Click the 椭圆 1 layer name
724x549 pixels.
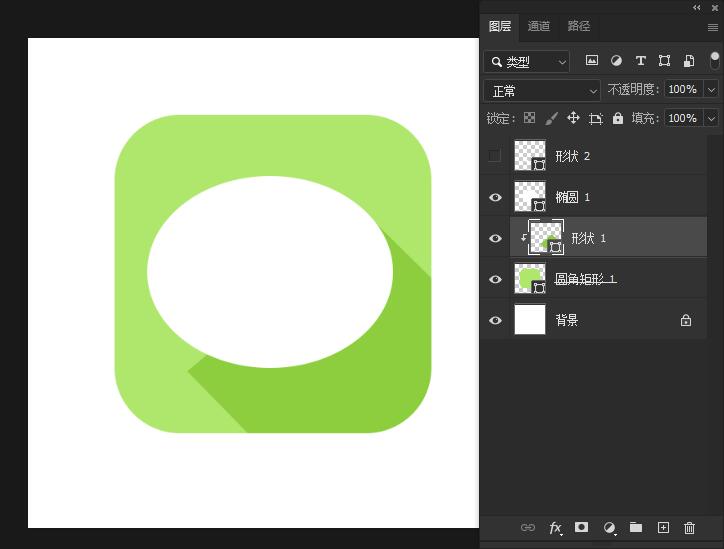coord(573,197)
